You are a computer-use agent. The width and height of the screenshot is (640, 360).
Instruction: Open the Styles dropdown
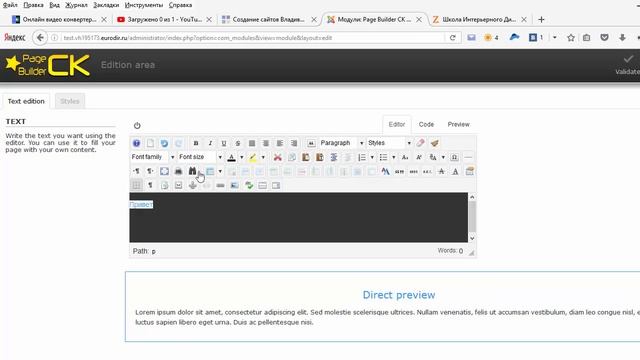389,143
